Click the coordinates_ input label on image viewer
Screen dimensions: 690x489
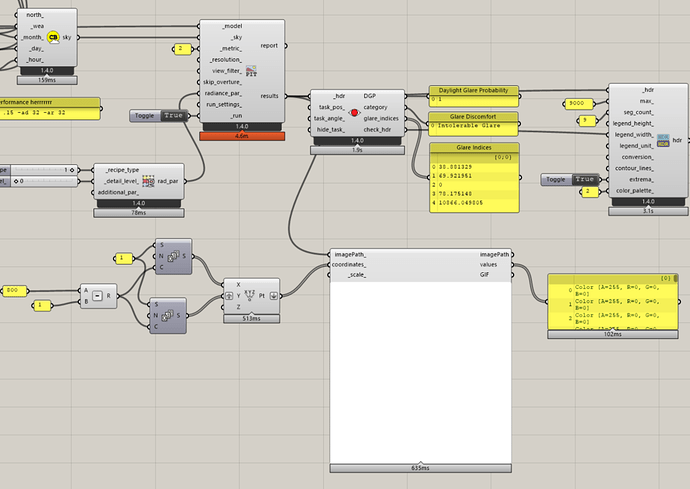349,265
